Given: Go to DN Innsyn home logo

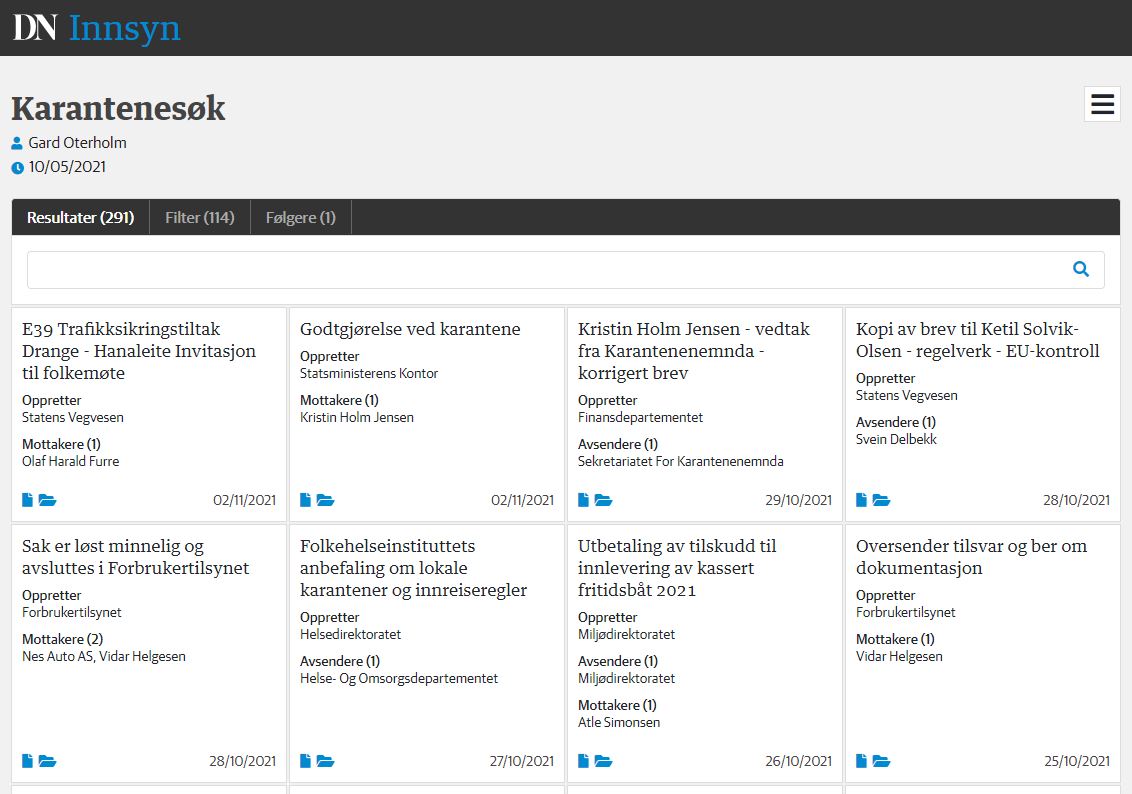Looking at the screenshot, I should point(97,28).
